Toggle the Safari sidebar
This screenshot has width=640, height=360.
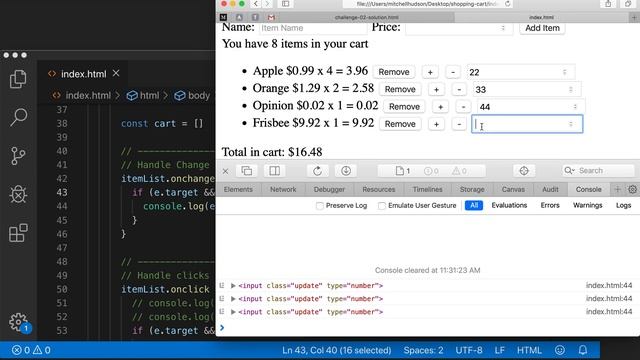tap(286, 4)
